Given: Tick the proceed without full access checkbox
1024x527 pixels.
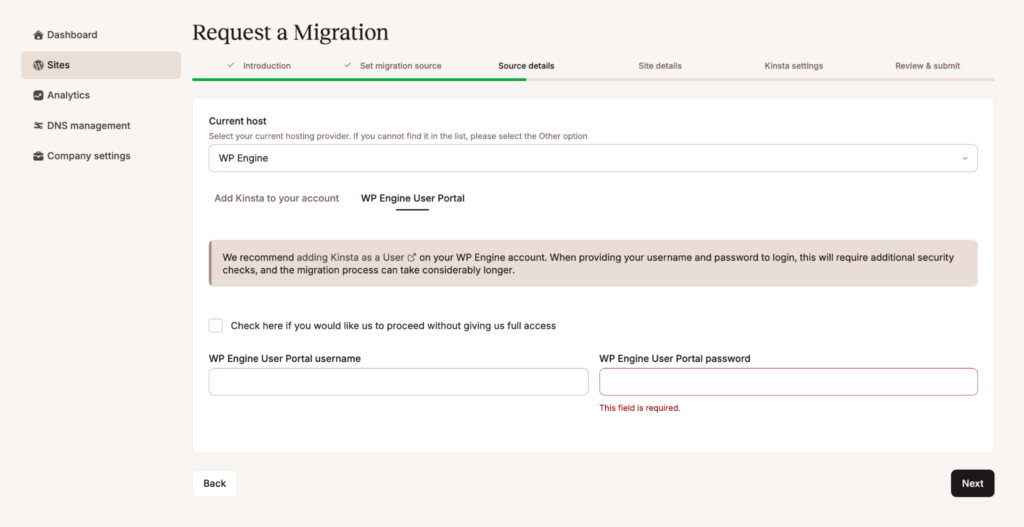Looking at the screenshot, I should tap(216, 325).
